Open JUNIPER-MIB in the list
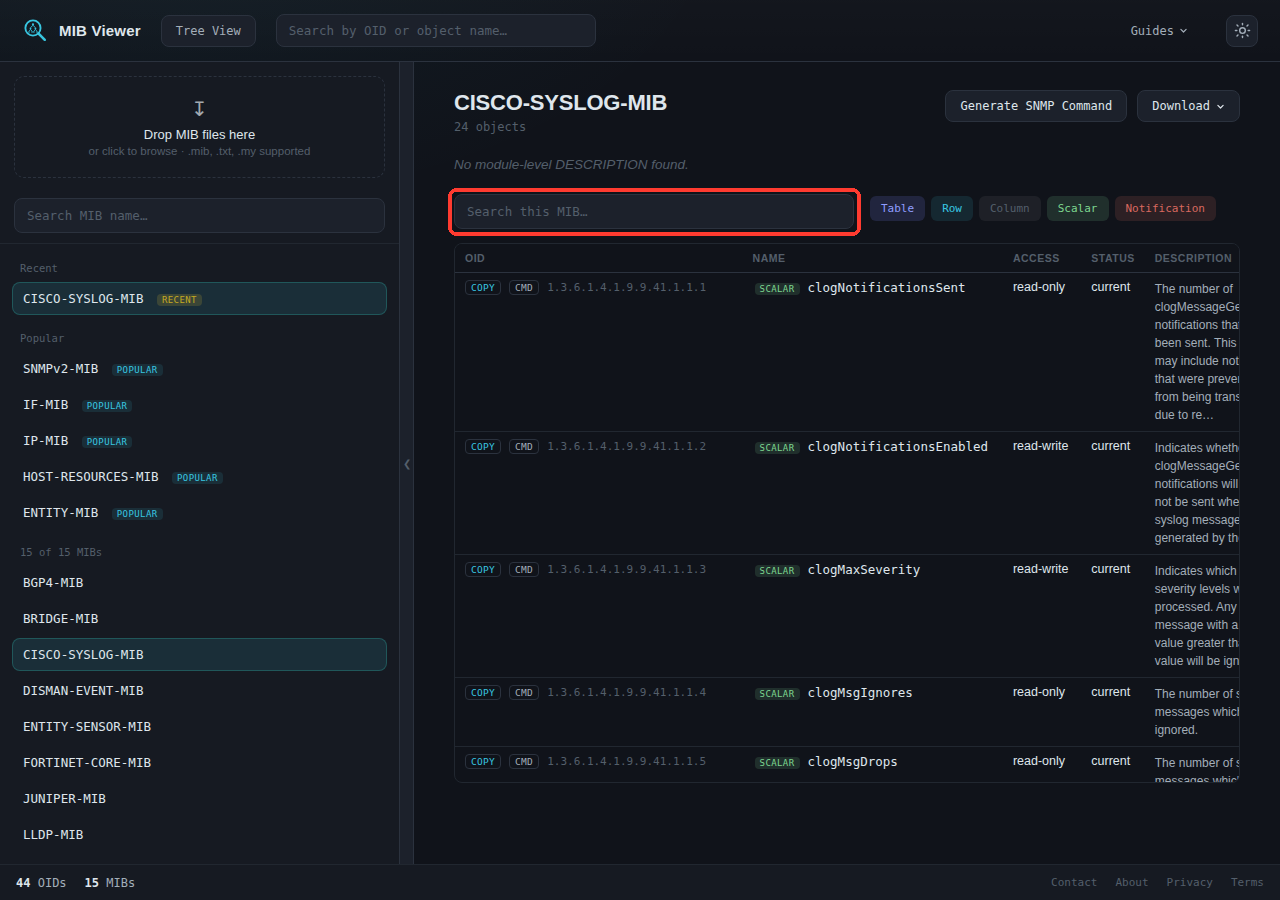 pos(199,799)
